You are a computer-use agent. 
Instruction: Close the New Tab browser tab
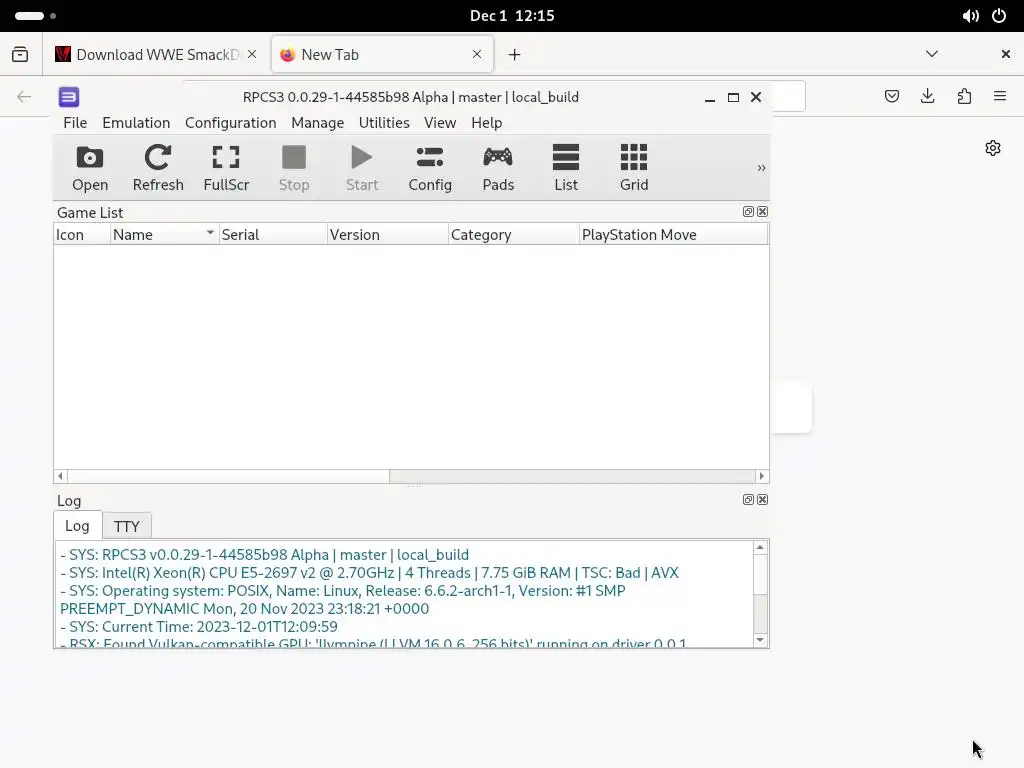coord(477,54)
